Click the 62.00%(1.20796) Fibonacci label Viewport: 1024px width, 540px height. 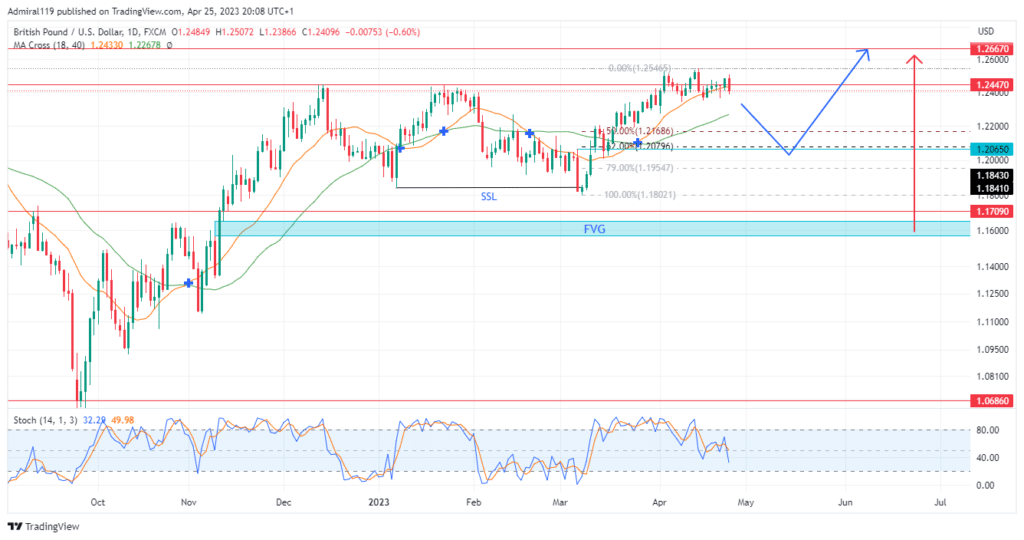click(639, 146)
